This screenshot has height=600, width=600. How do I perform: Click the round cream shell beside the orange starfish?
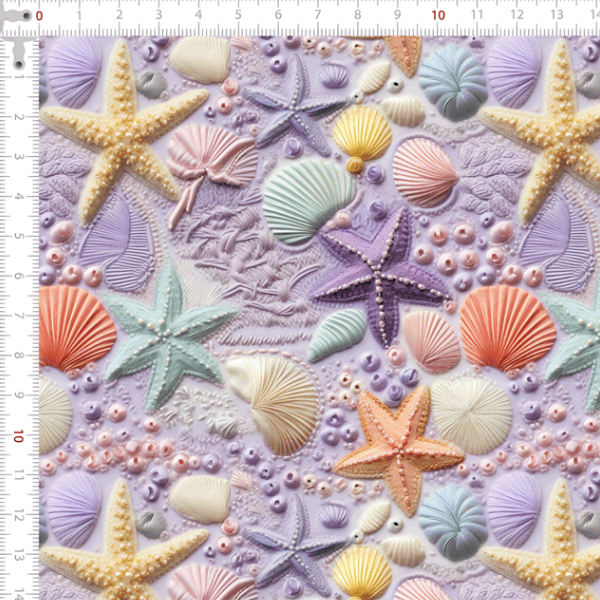coord(472,412)
